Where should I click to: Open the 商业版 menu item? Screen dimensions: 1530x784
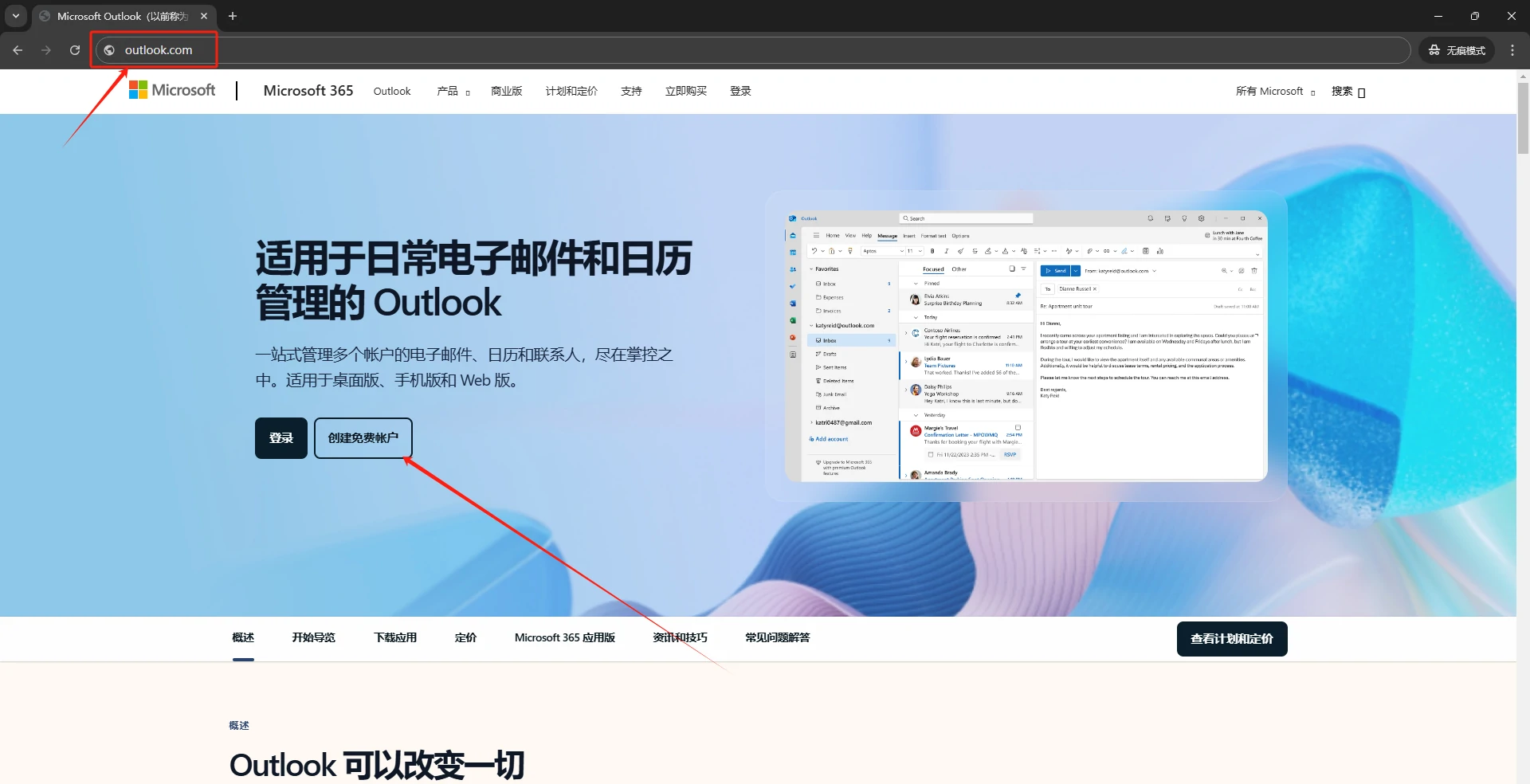pyautogui.click(x=507, y=92)
